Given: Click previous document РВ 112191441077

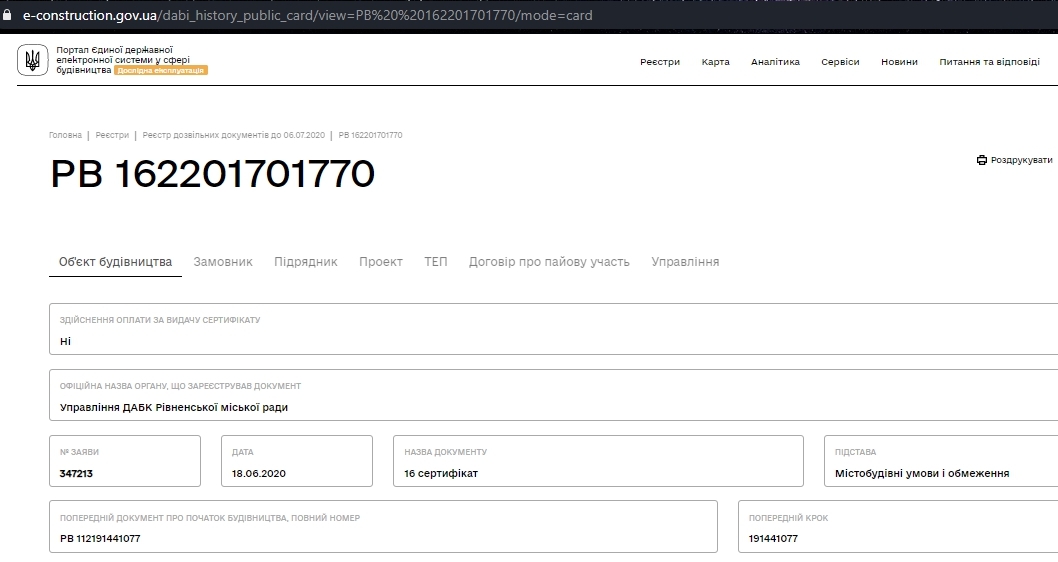Looking at the screenshot, I should click(100, 538).
